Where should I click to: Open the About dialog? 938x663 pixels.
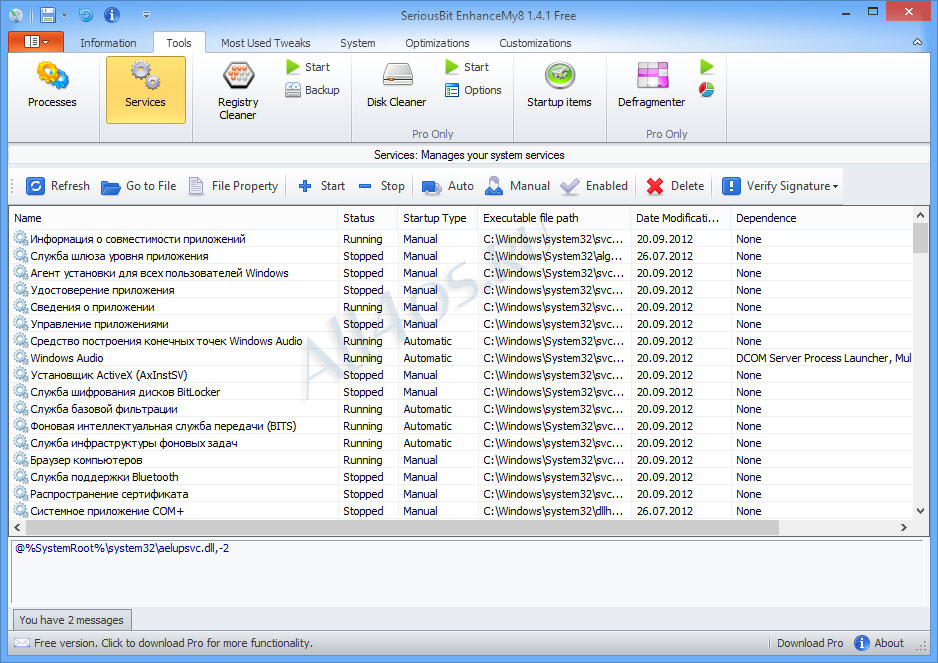pyautogui.click(x=879, y=643)
